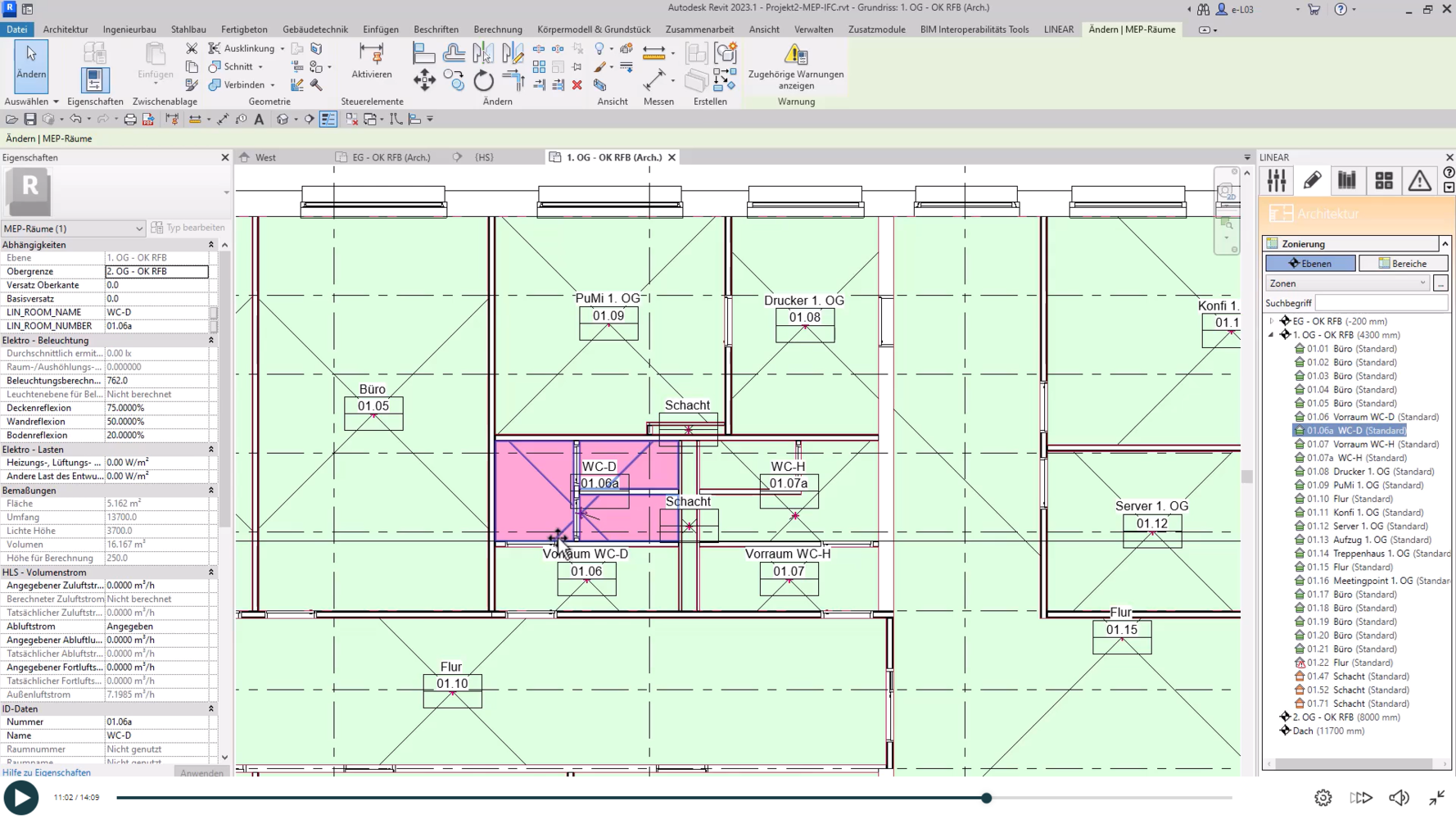
Task: Toggle the Eigenschaften palette button
Action: pyautogui.click(x=94, y=80)
